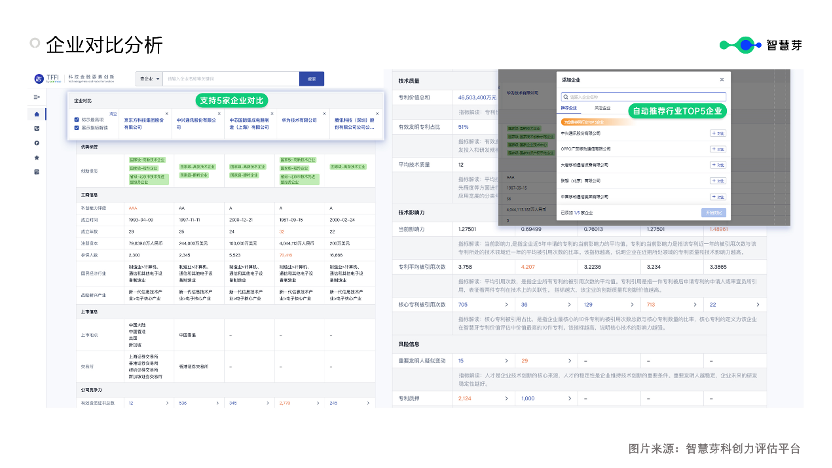Remove the first company from the comparison header
Viewport: 832px width, 468px height.
pyautogui.click(x=167, y=114)
